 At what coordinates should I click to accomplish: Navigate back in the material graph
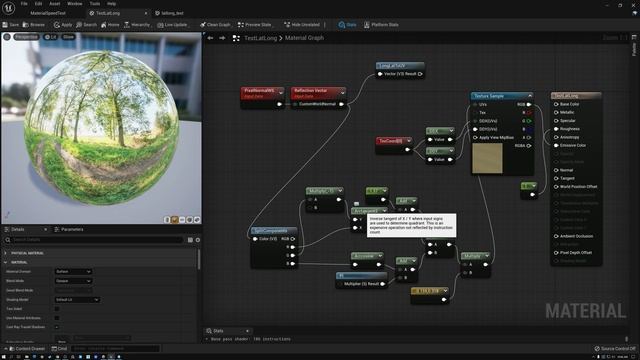(210, 38)
